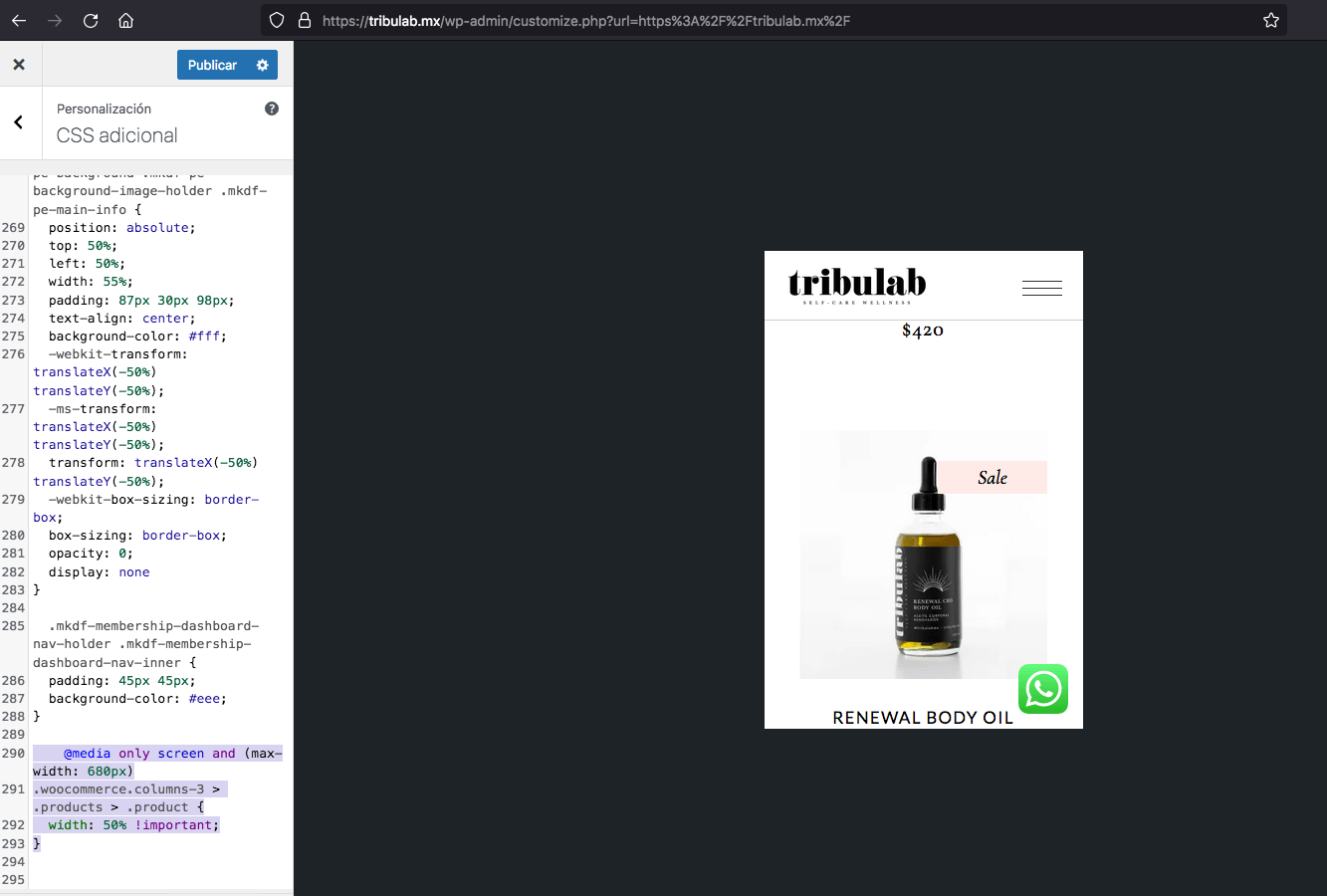Viewport: 1327px width, 896px height.
Task: Click the line 'background-color: #eee;'
Action: pos(137,699)
